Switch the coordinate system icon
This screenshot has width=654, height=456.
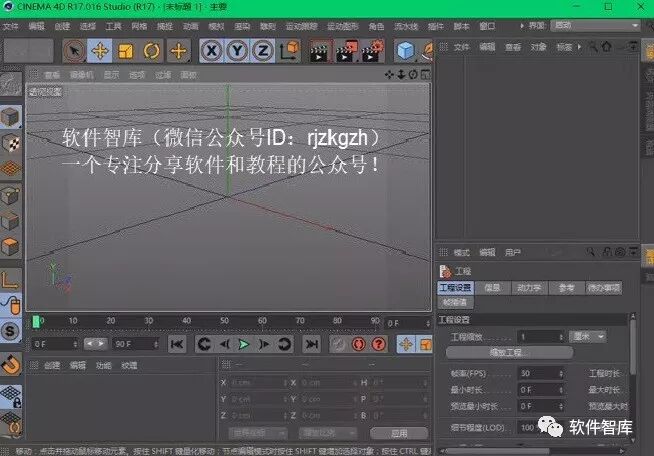[x=289, y=51]
